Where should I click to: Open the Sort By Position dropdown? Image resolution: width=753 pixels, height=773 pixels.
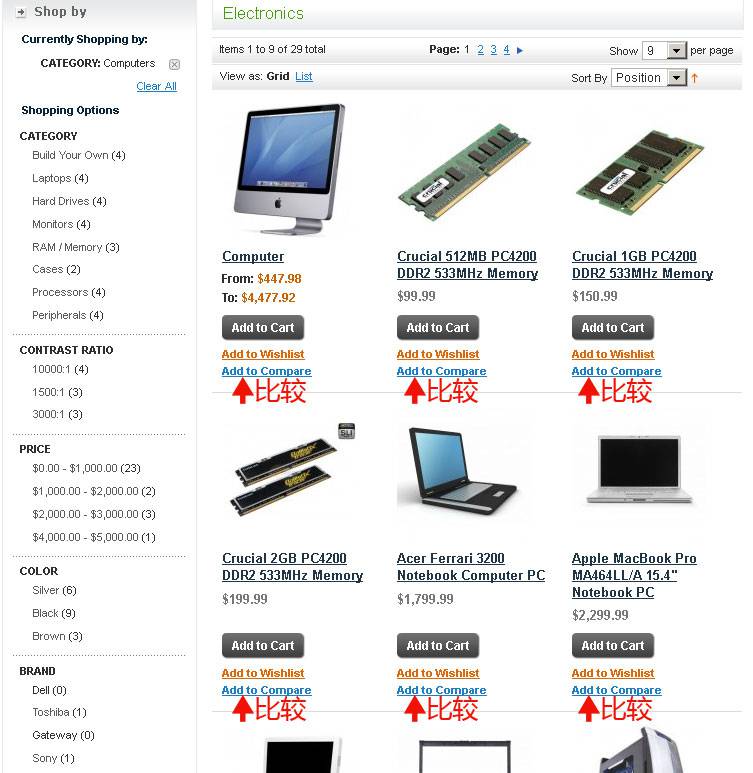pyautogui.click(x=648, y=77)
